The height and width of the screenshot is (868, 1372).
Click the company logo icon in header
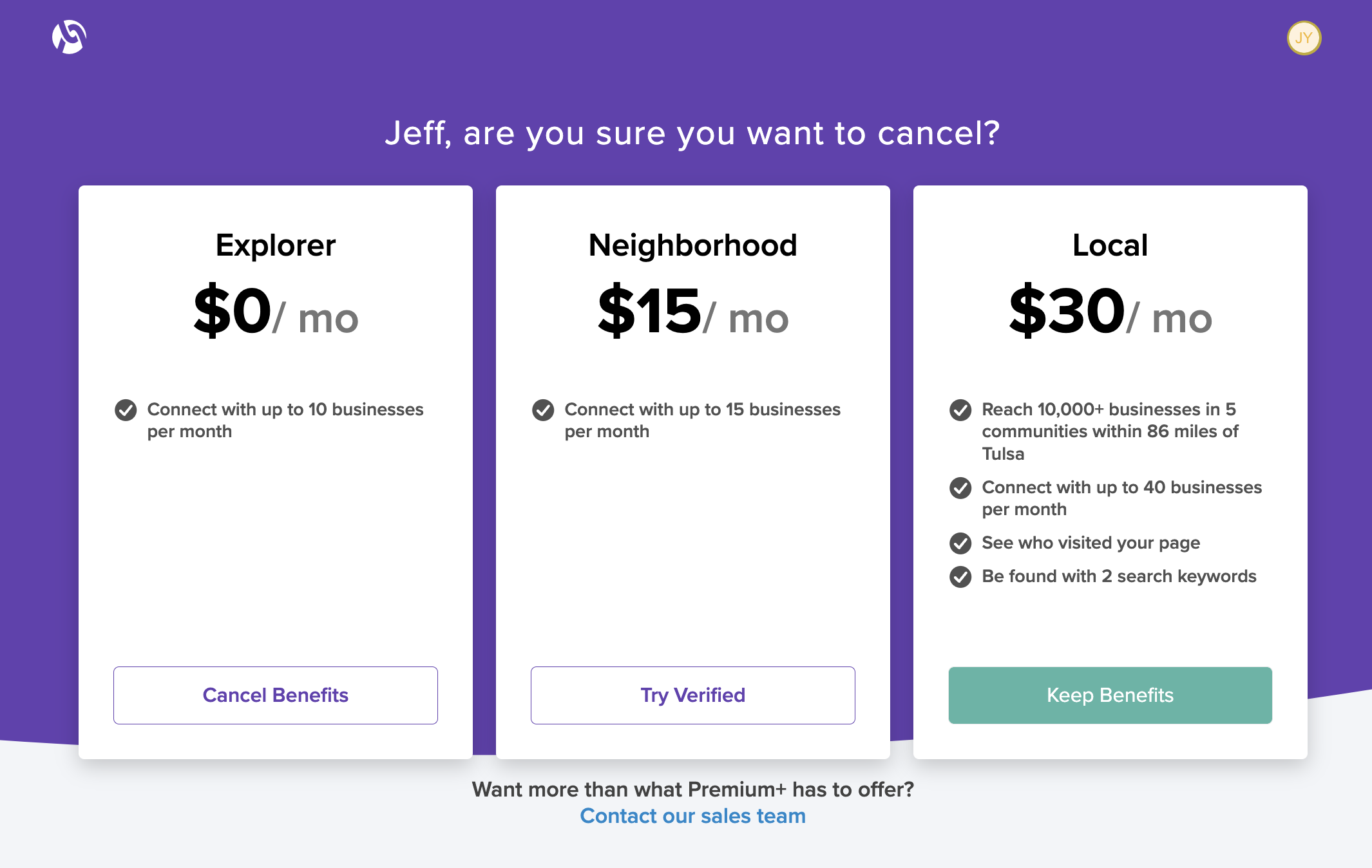point(69,37)
